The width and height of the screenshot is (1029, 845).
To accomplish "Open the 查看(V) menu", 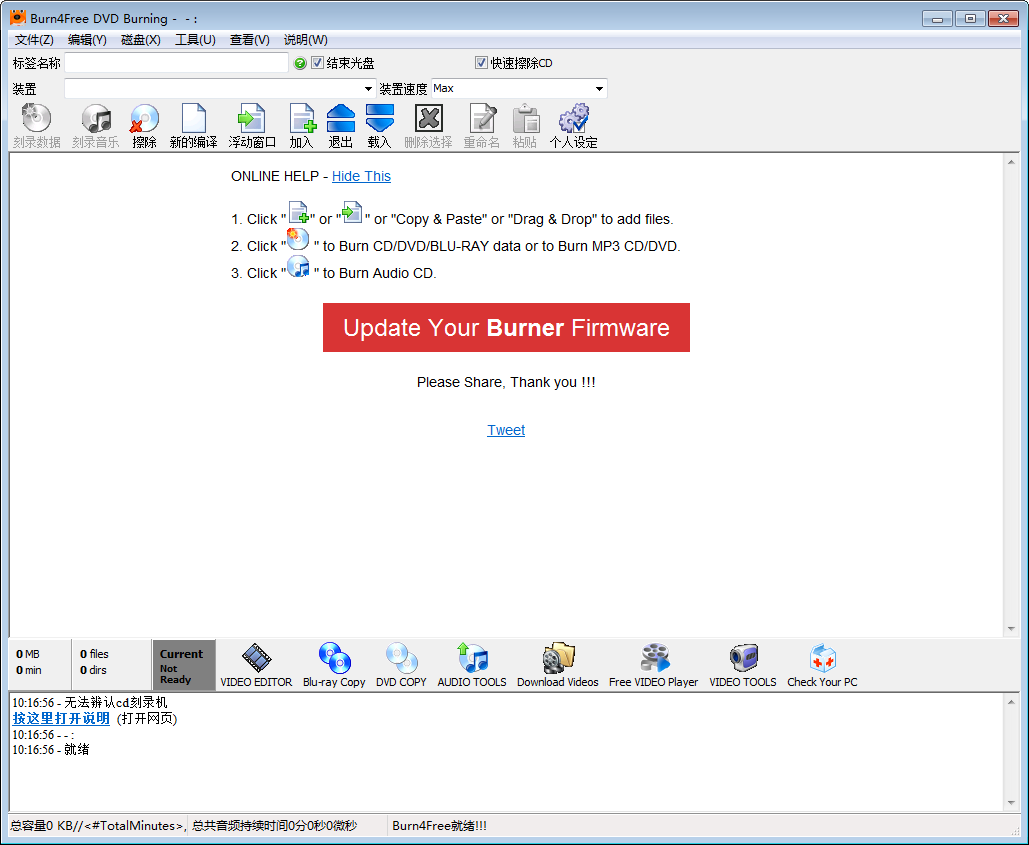I will coord(249,39).
